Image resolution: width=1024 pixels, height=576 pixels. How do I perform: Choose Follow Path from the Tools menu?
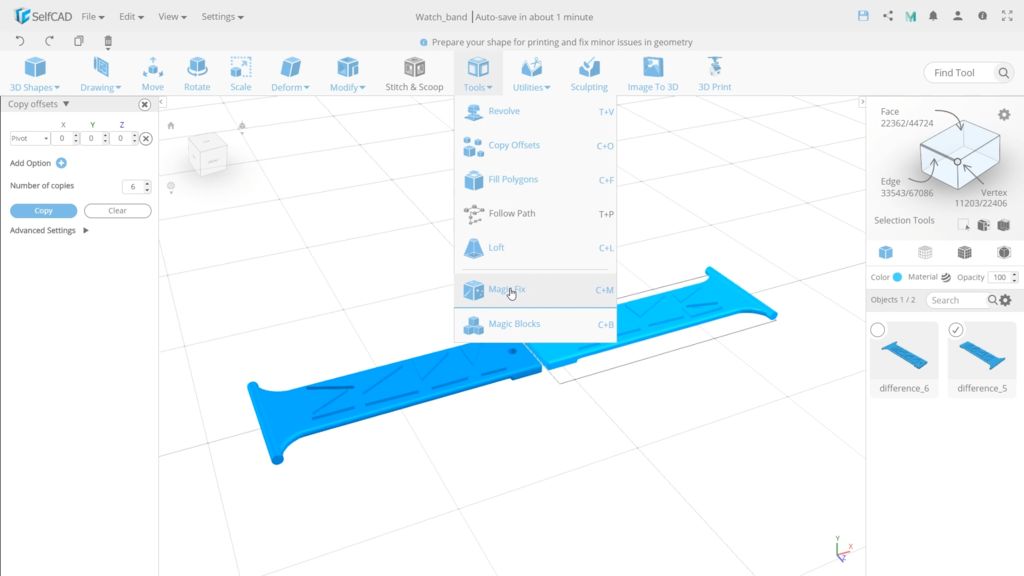click(536, 214)
